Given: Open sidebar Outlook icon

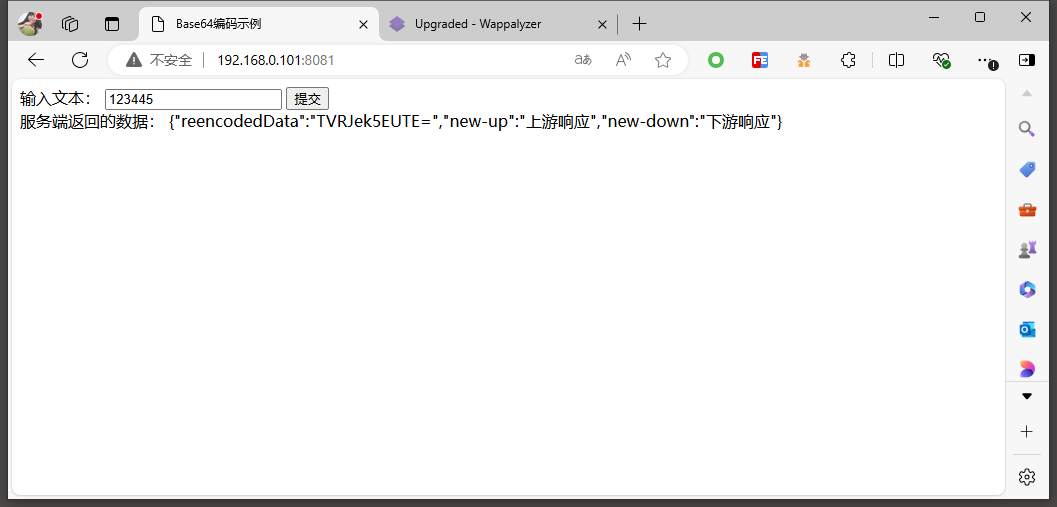Looking at the screenshot, I should (x=1027, y=330).
